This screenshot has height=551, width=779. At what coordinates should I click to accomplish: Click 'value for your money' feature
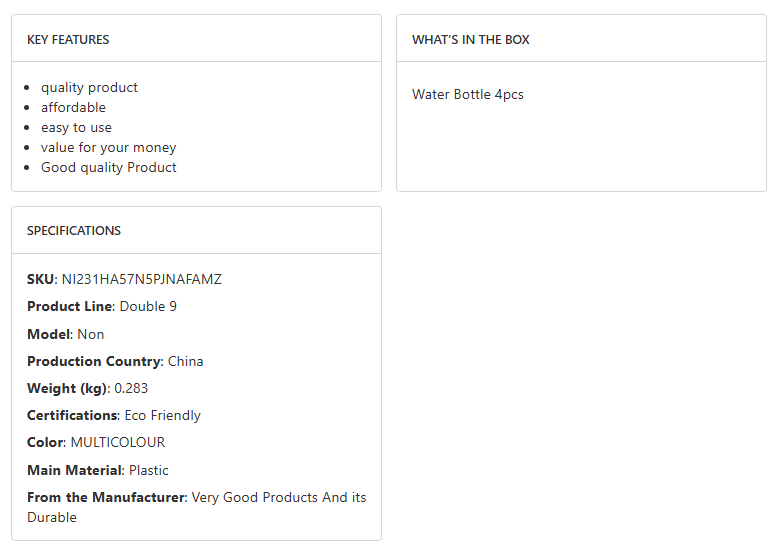[108, 148]
